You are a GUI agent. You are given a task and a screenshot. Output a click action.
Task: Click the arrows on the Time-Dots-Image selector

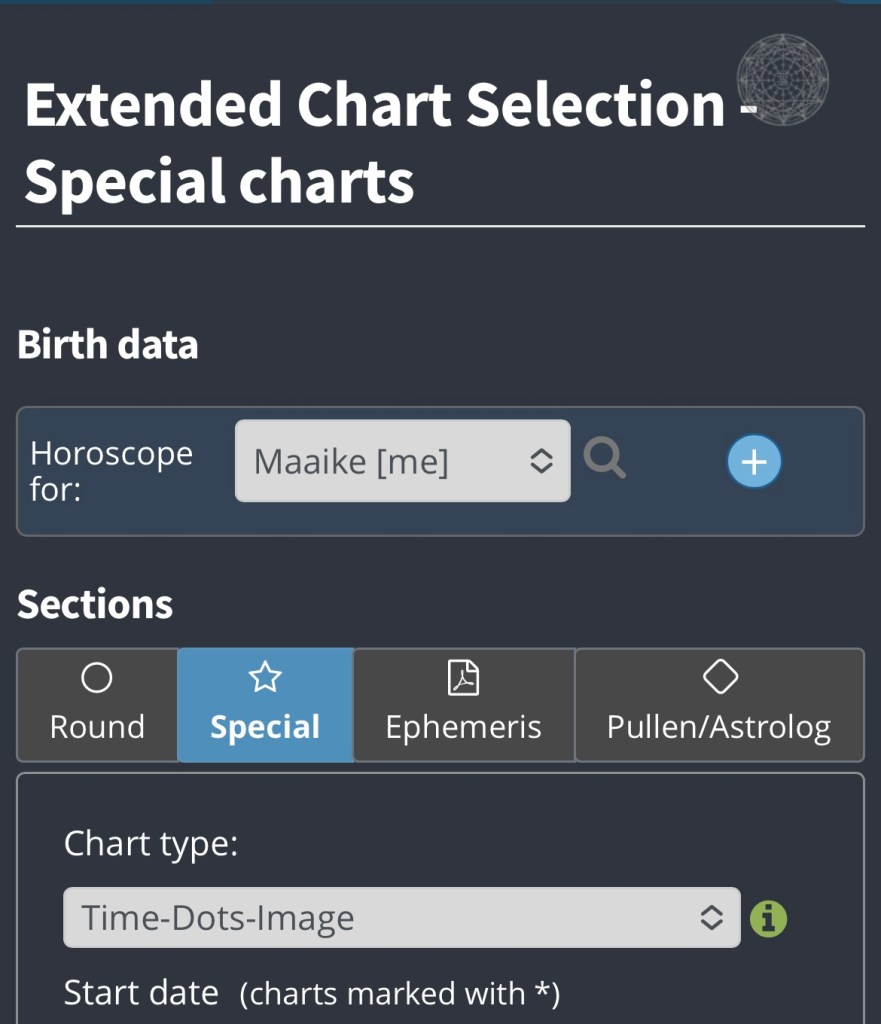point(711,917)
